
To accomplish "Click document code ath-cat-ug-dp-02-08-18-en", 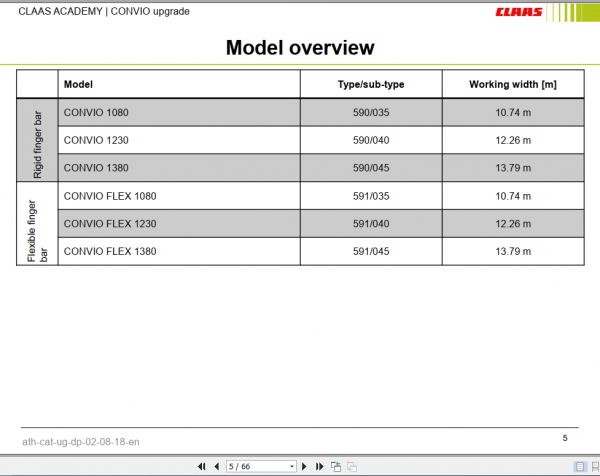I will 81,442.
